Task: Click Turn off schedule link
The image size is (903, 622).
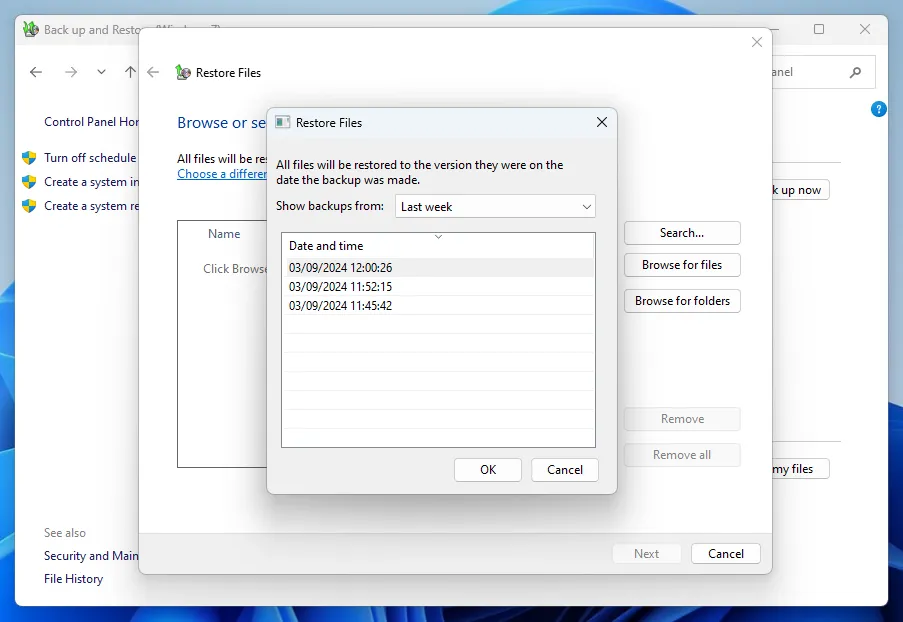Action: [x=89, y=158]
